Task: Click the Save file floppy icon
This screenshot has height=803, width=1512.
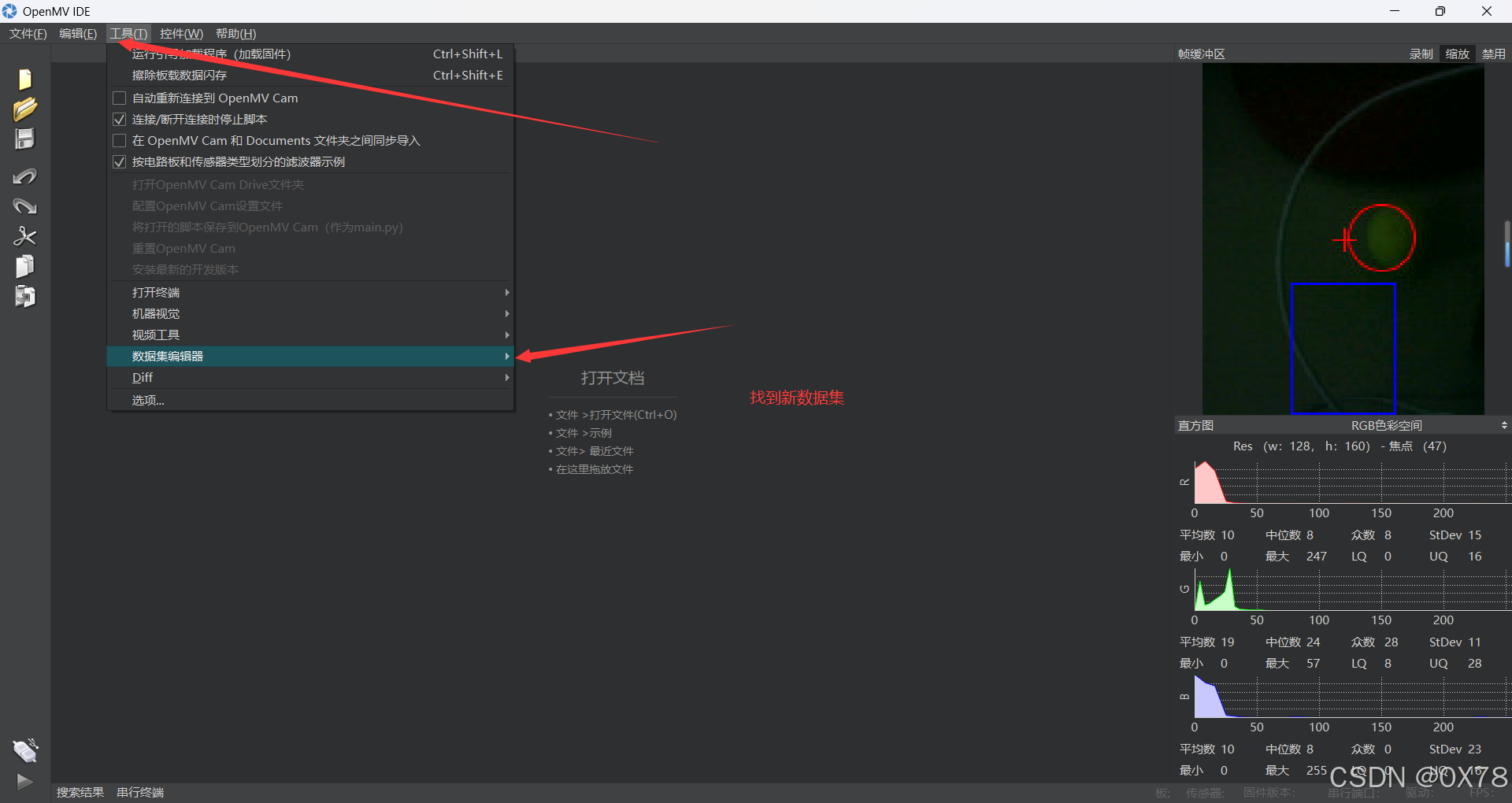Action: pos(25,139)
